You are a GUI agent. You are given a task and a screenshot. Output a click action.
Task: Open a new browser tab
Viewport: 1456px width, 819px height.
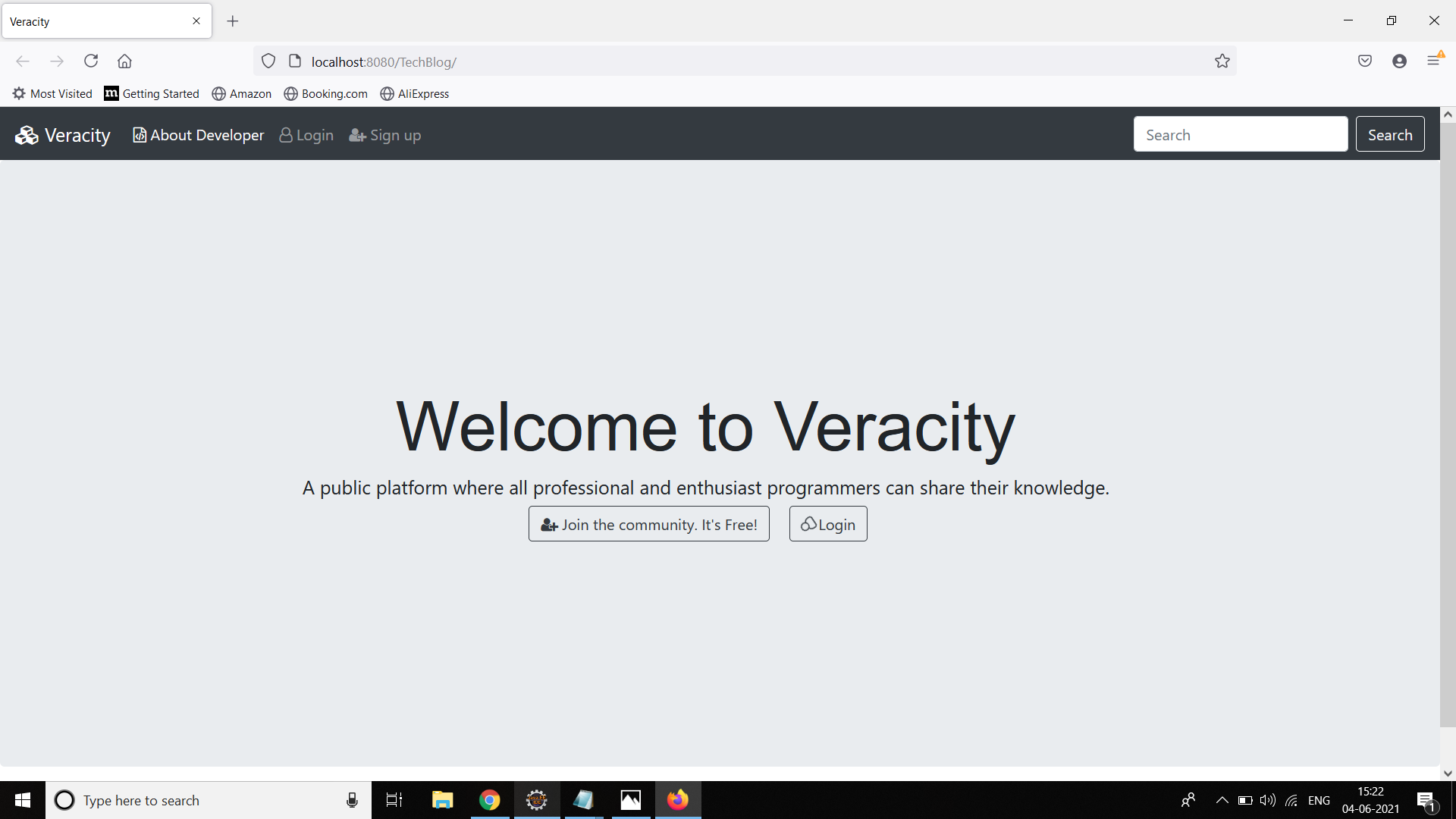click(233, 21)
